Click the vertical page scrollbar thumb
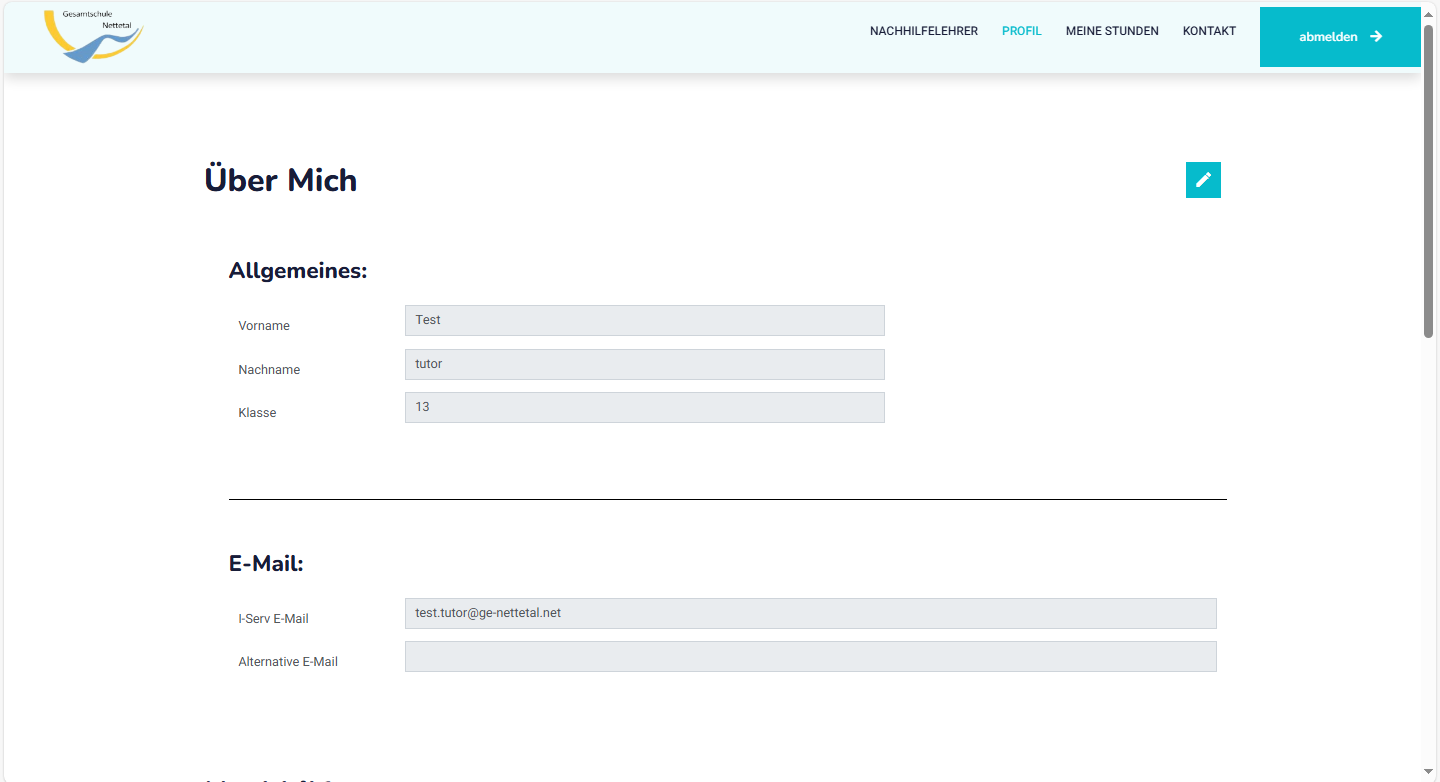 pyautogui.click(x=1429, y=180)
